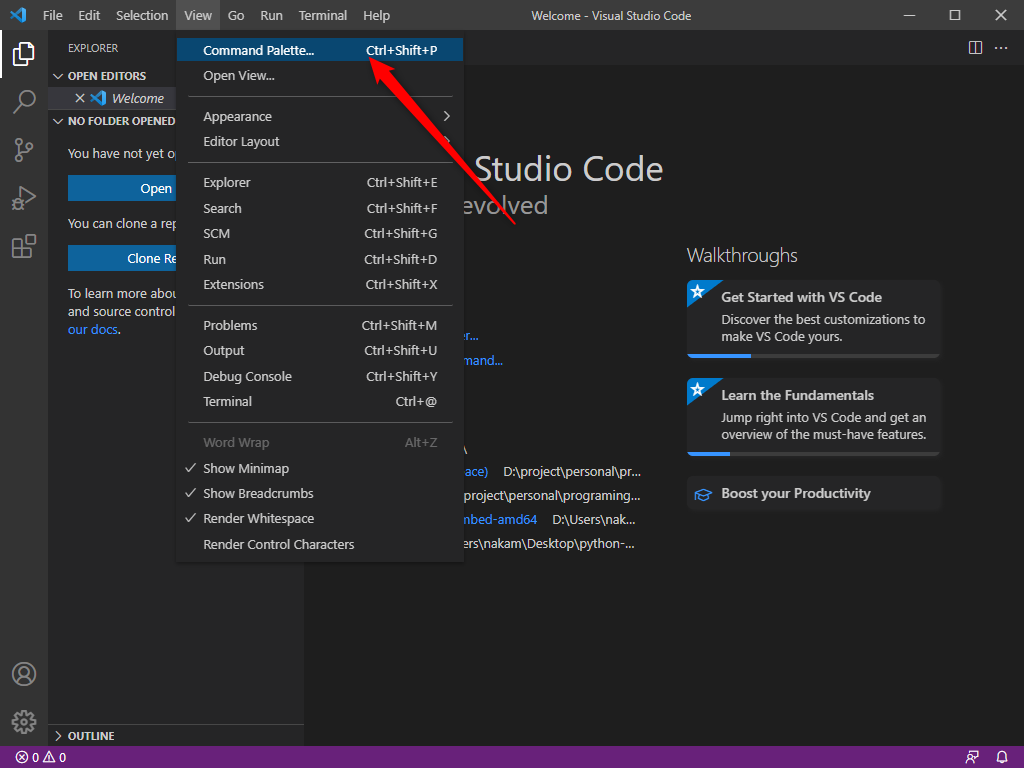Click the star badge on Get Started card

(697, 291)
